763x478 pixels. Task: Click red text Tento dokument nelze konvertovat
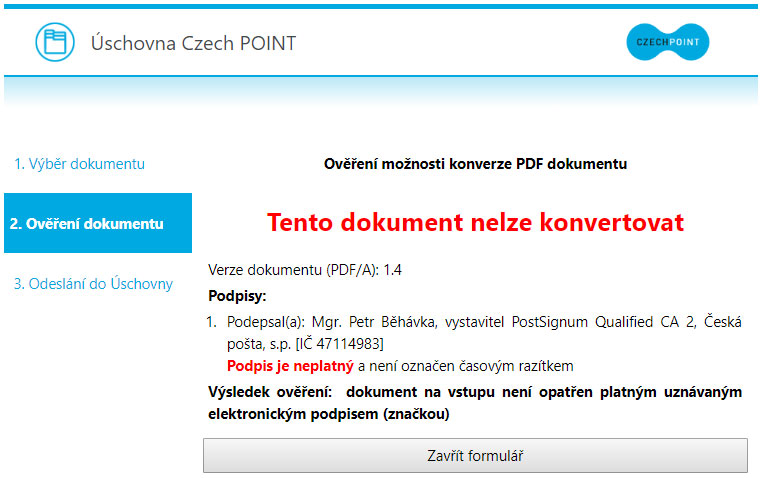[x=475, y=222]
